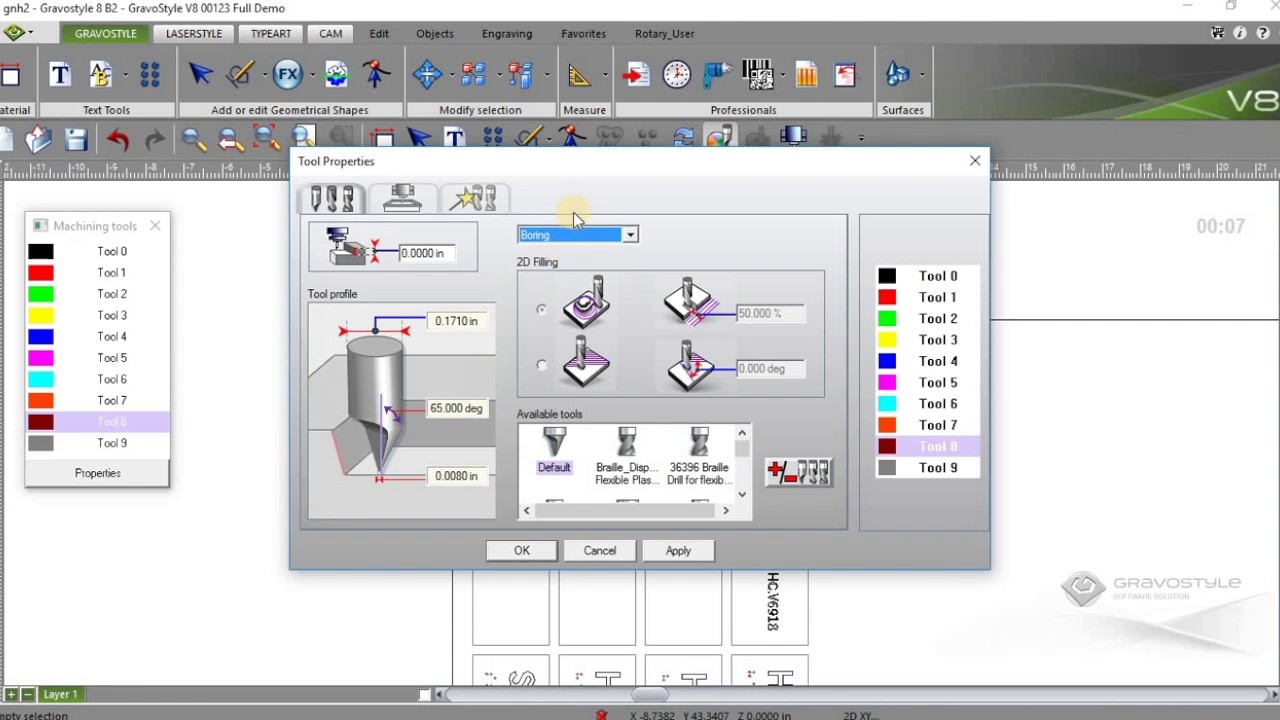Screen dimensions: 1280x720
Task: Click the node edit pin icon in ribbon
Action: [x=376, y=74]
